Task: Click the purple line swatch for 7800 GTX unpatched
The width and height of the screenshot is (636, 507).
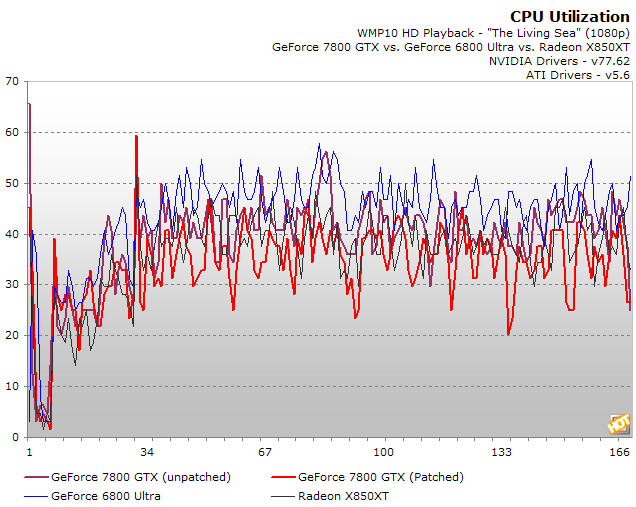Action: pos(36,477)
